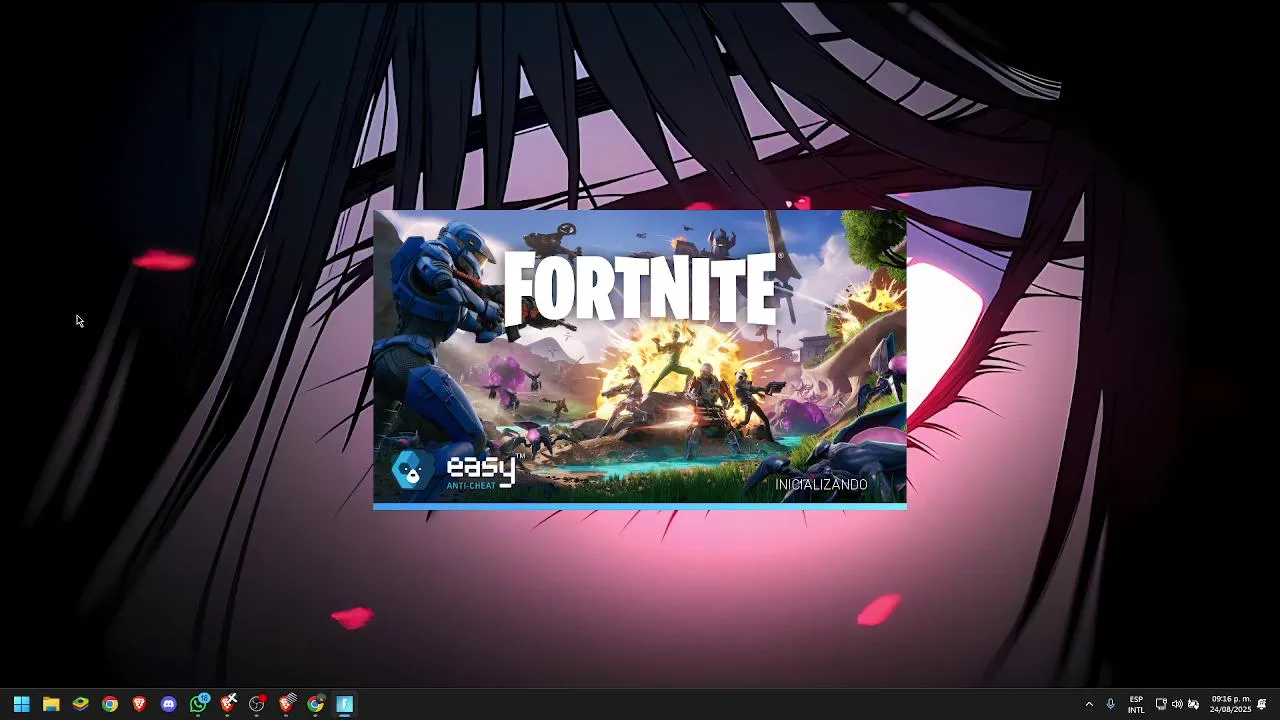This screenshot has width=1280, height=720.
Task: Open Chrome with the profile badge
Action: [316, 704]
